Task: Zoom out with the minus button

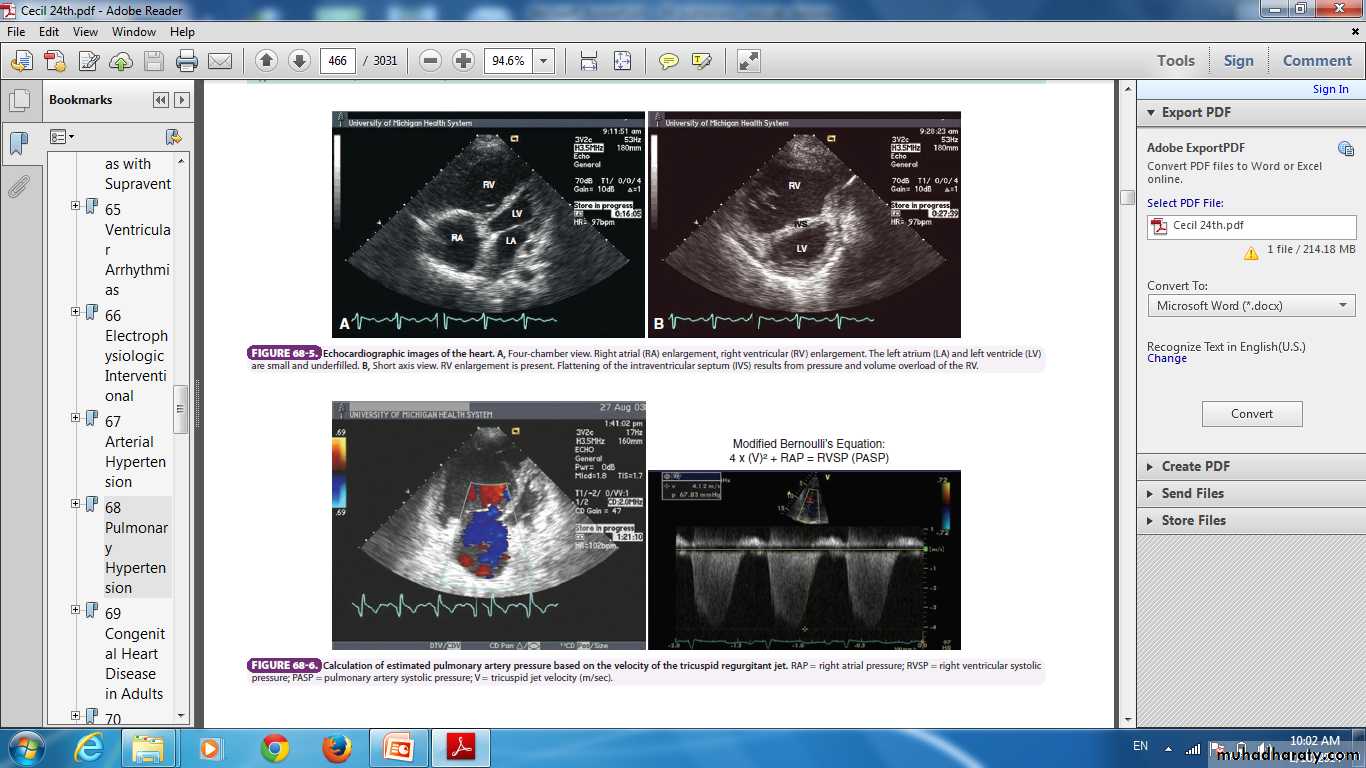Action: (x=431, y=61)
